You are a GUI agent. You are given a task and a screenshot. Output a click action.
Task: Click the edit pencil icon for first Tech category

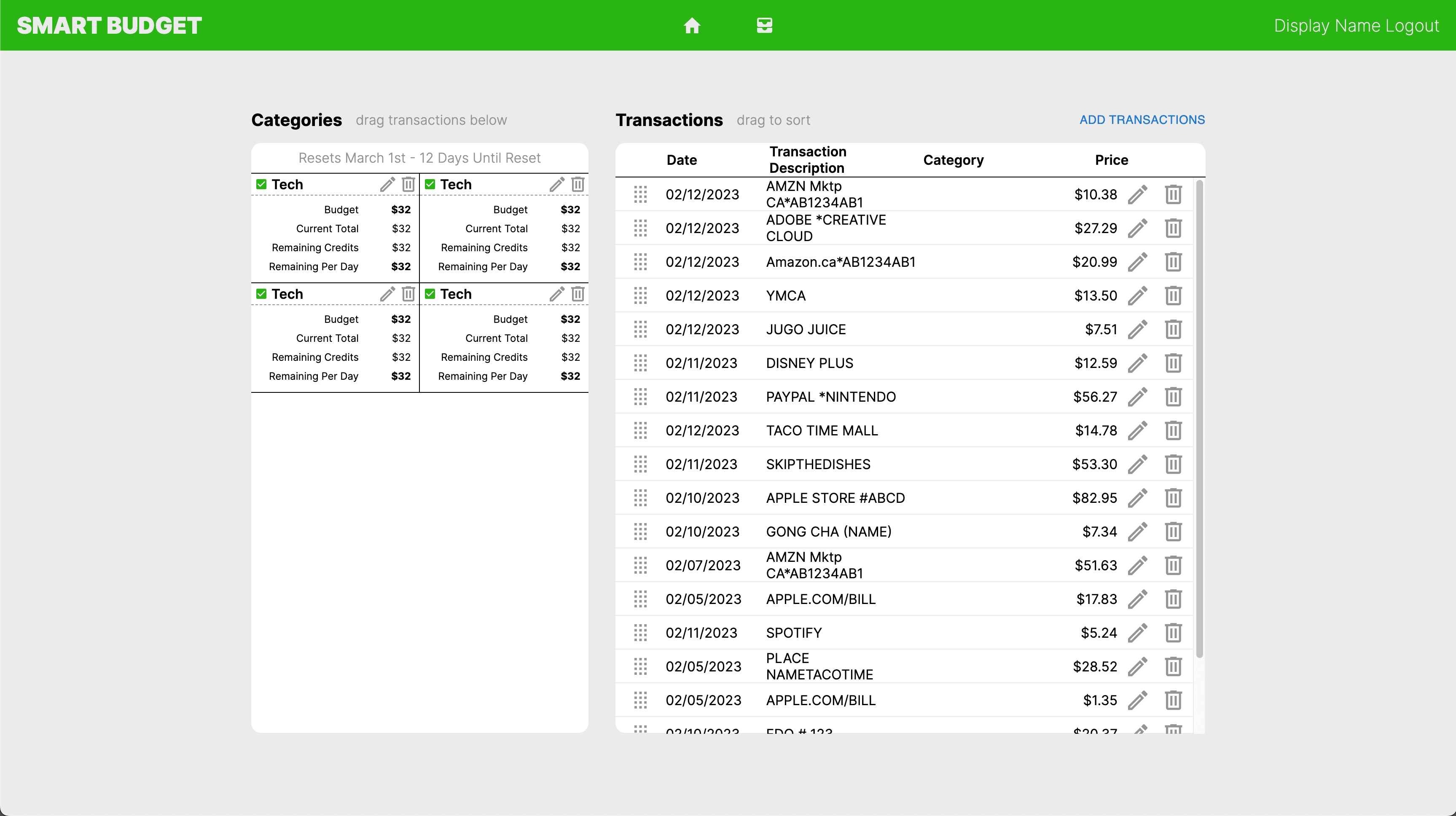click(387, 184)
